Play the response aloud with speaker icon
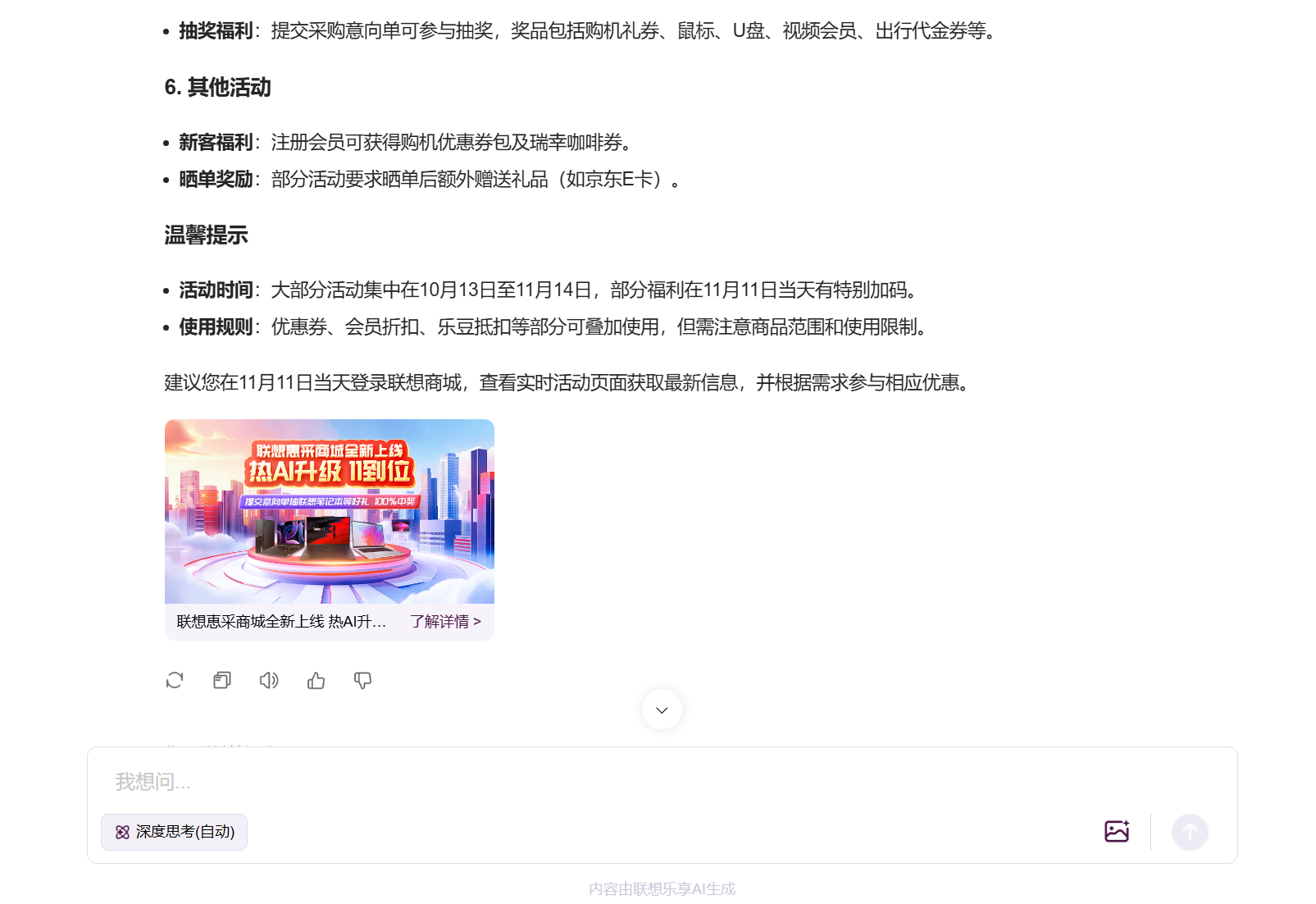Image resolution: width=1316 pixels, height=904 pixels. [x=269, y=680]
